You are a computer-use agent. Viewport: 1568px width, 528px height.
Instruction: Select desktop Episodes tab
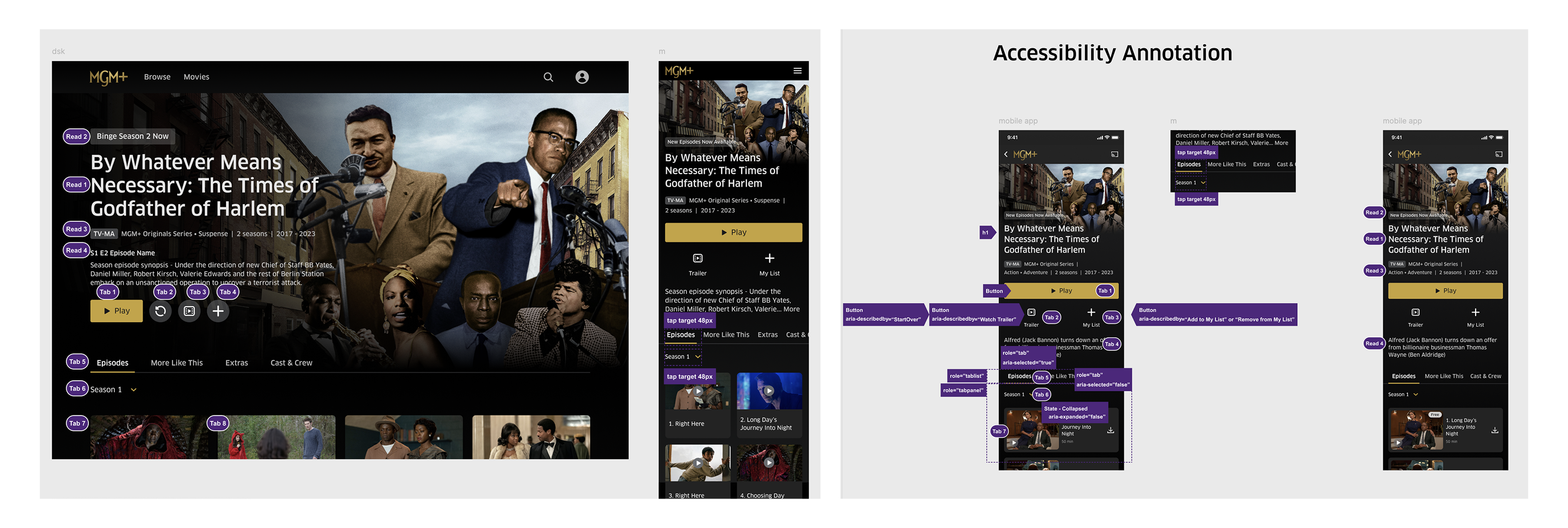112,363
